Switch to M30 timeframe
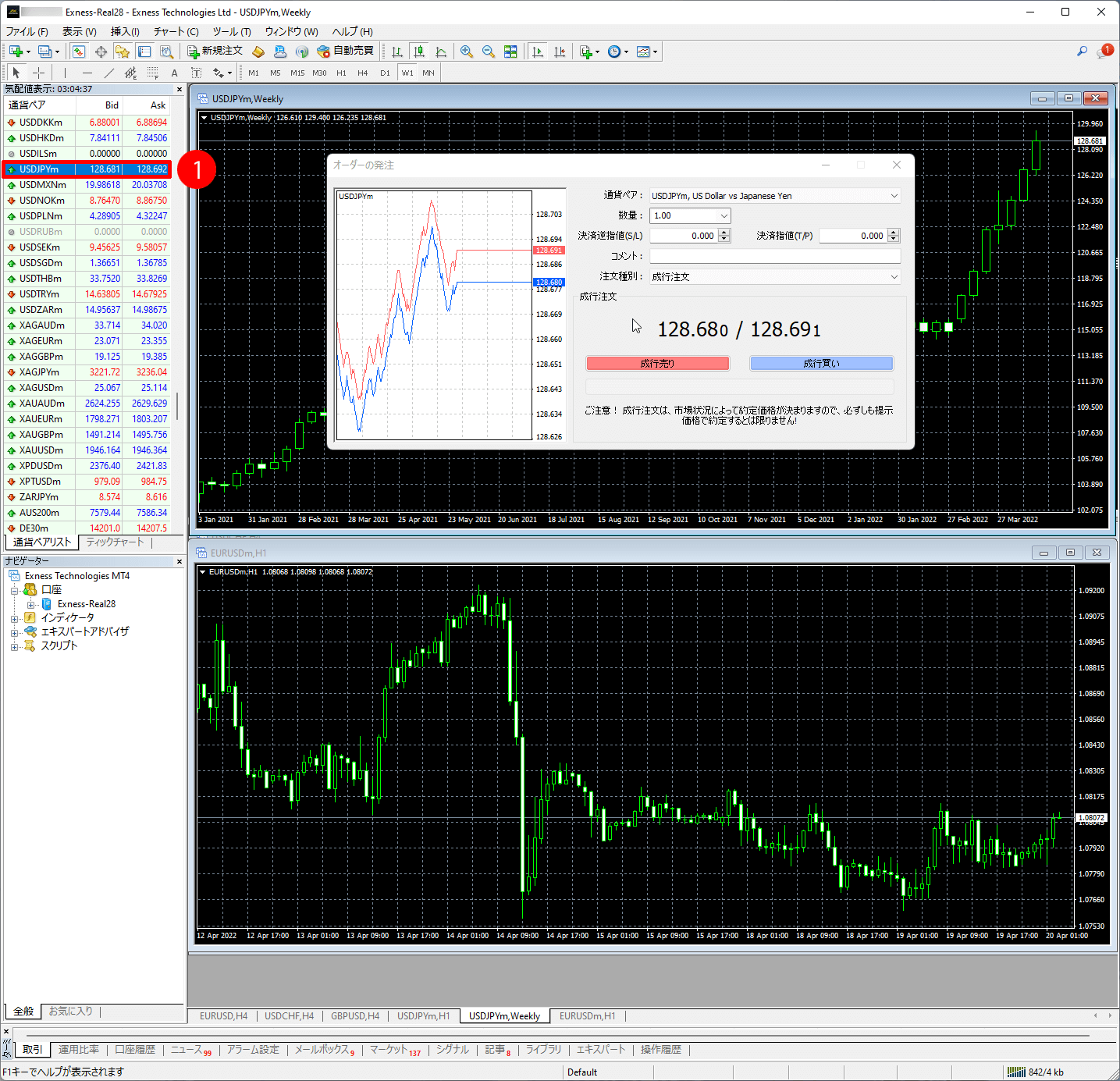Viewport: 1120px width, 1081px height. [x=319, y=73]
